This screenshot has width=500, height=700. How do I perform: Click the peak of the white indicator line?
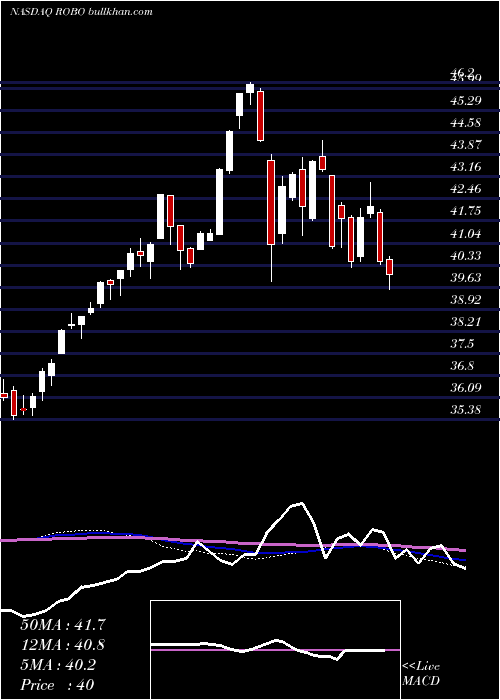[x=302, y=504]
